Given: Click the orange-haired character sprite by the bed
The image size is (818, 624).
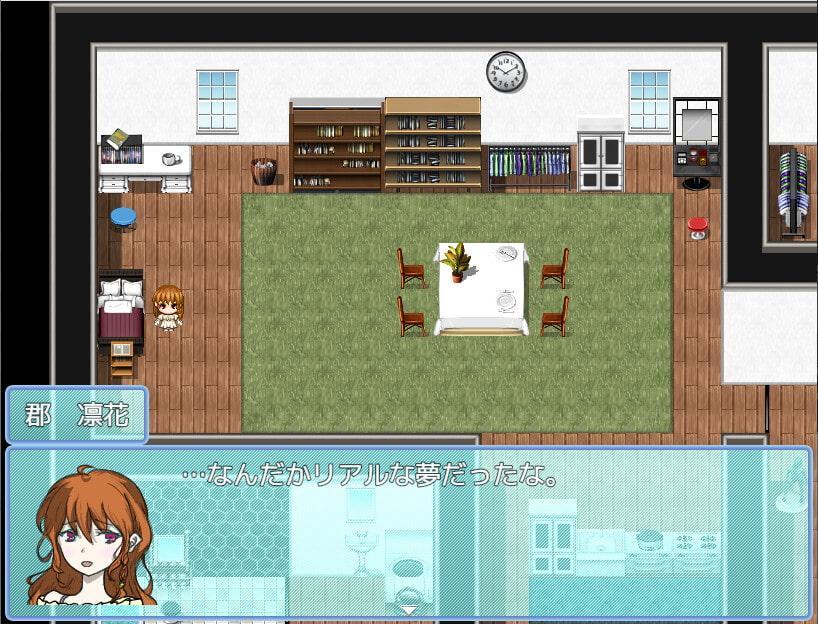Looking at the screenshot, I should click(x=167, y=308).
